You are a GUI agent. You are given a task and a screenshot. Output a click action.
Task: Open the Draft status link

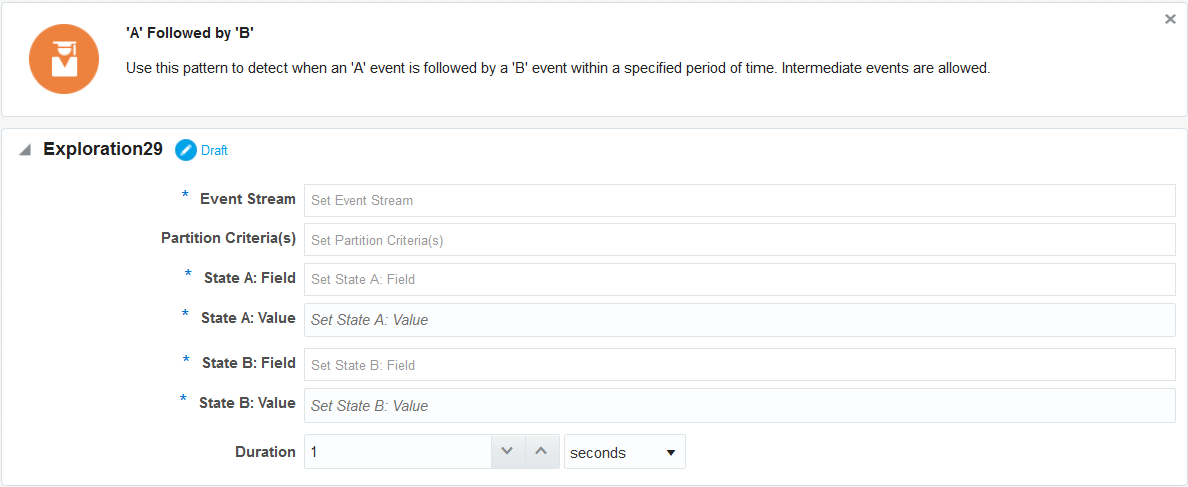pyautogui.click(x=214, y=151)
